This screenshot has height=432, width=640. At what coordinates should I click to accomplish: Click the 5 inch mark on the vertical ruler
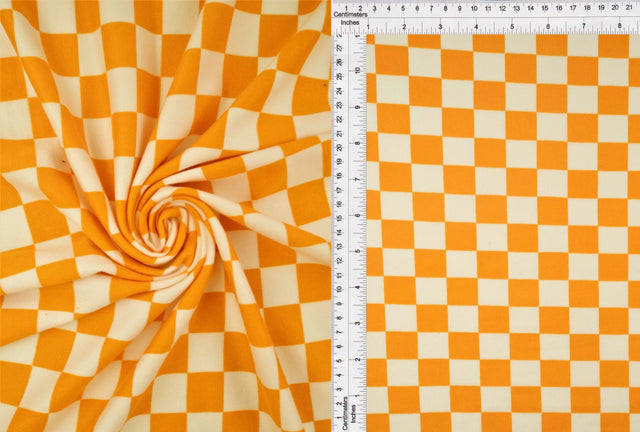tap(358, 249)
